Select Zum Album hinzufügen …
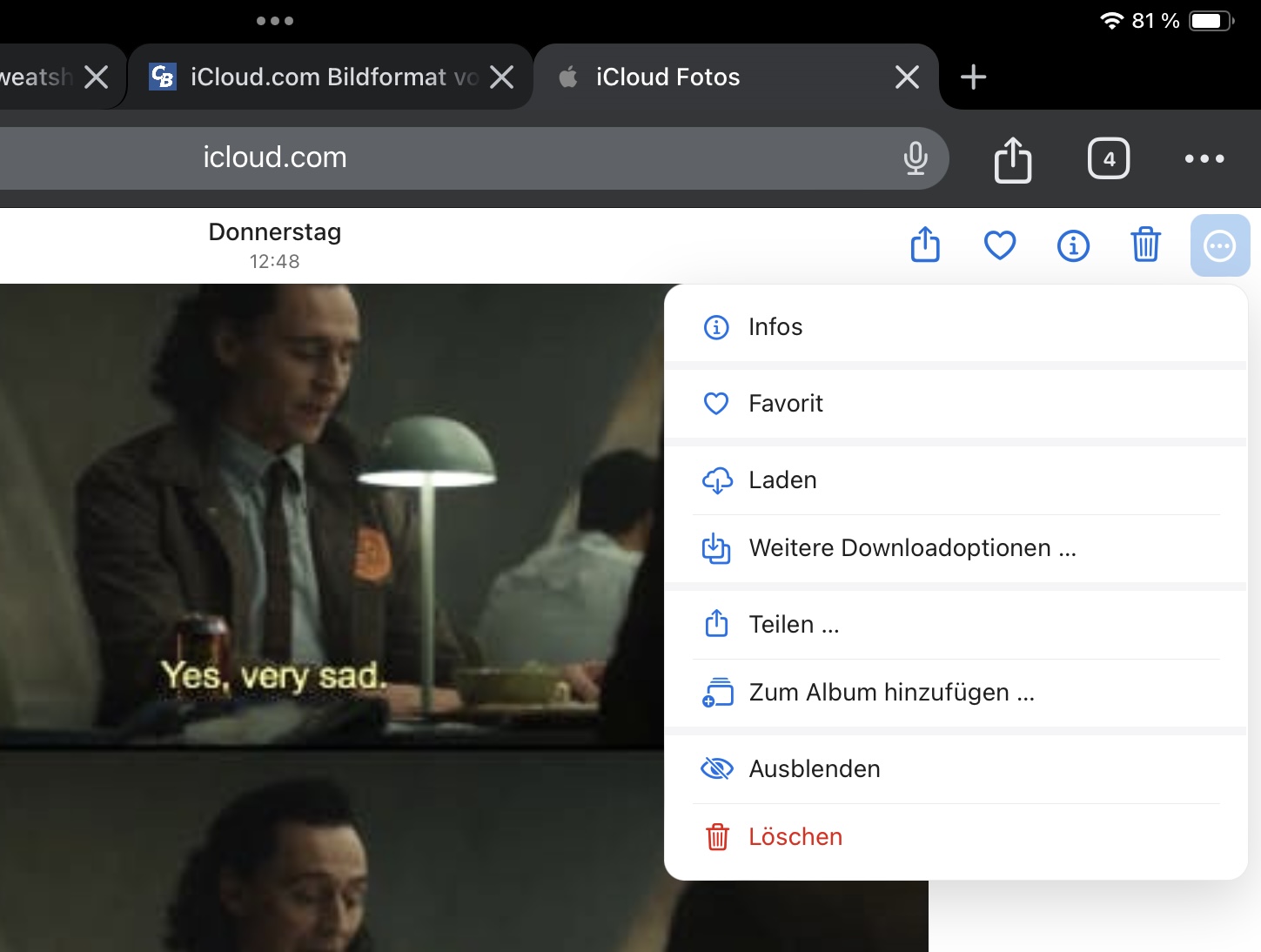This screenshot has width=1261, height=952. tap(956, 693)
